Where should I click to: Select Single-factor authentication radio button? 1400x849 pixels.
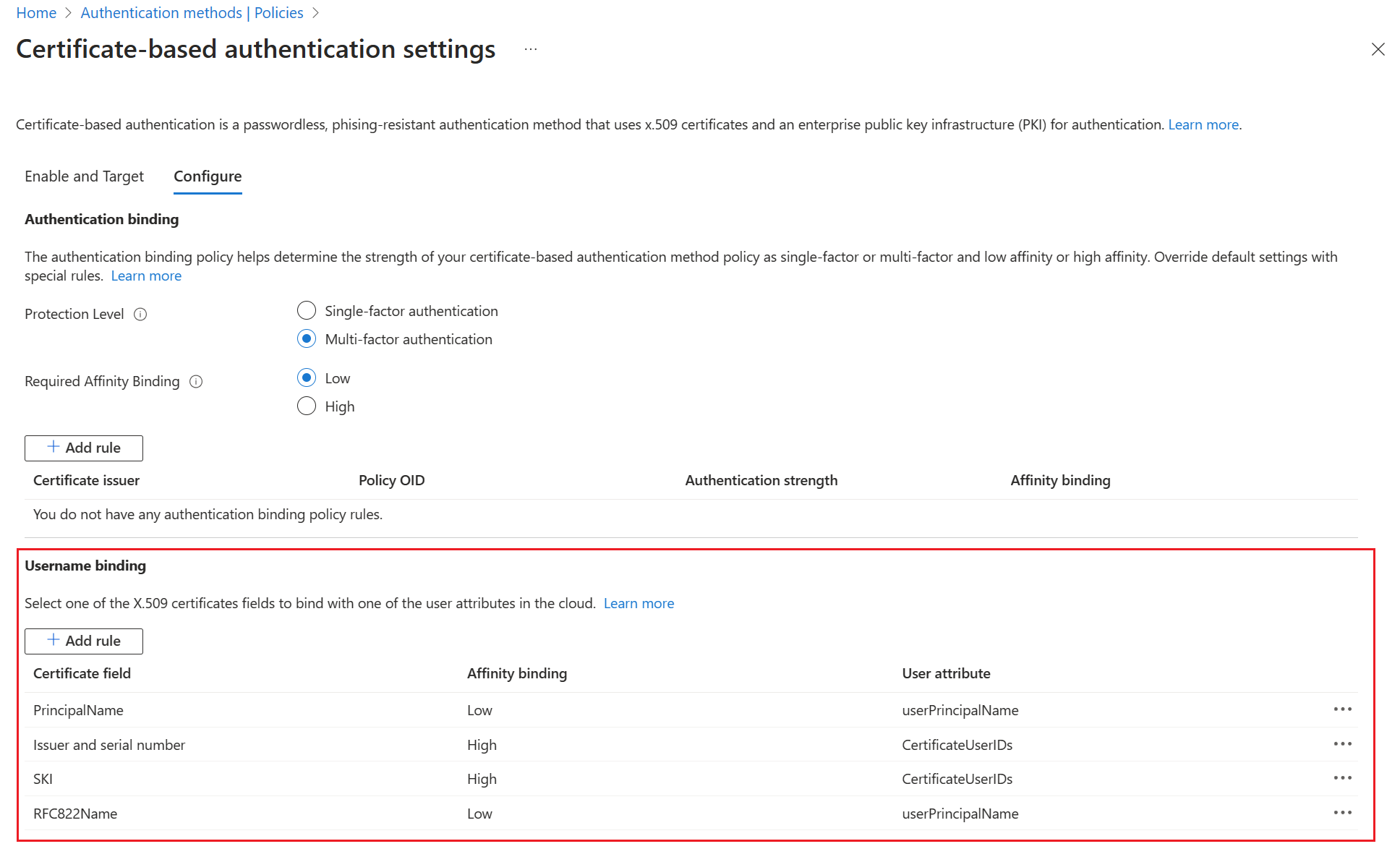coord(307,310)
